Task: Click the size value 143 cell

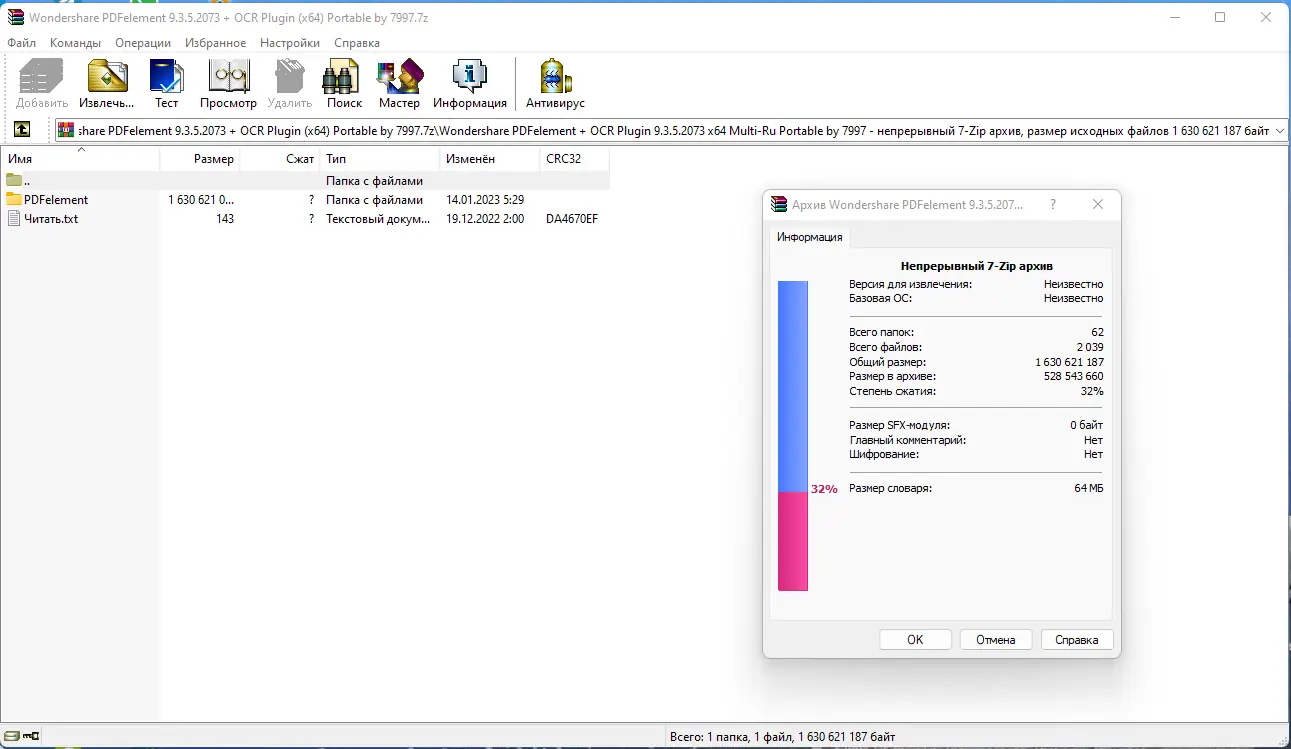Action: pos(225,219)
